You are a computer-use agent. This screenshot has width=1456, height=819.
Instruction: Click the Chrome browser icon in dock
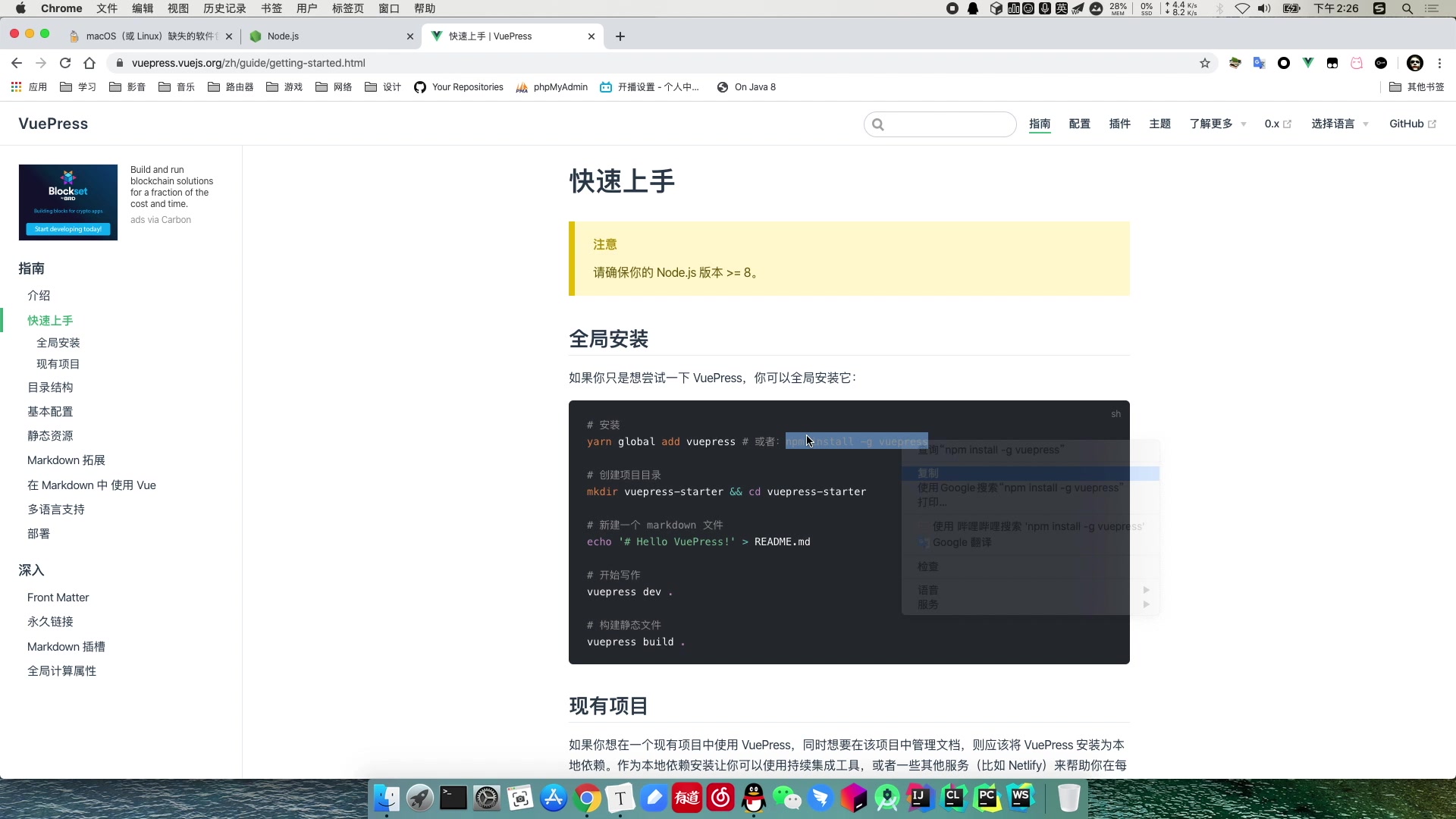(588, 798)
